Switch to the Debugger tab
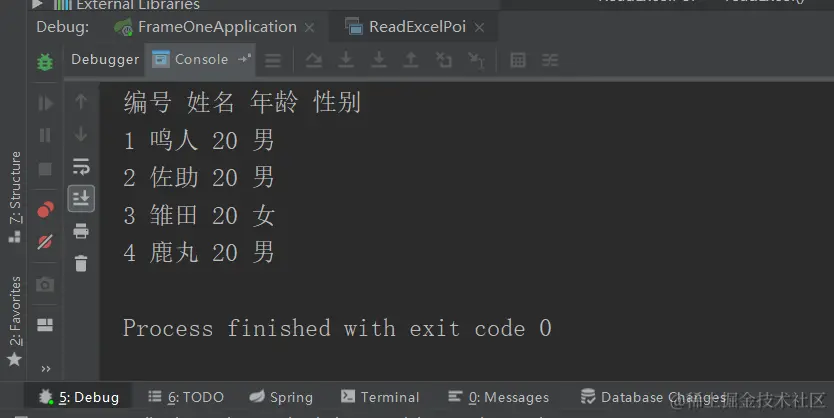834x418 pixels. (105, 60)
